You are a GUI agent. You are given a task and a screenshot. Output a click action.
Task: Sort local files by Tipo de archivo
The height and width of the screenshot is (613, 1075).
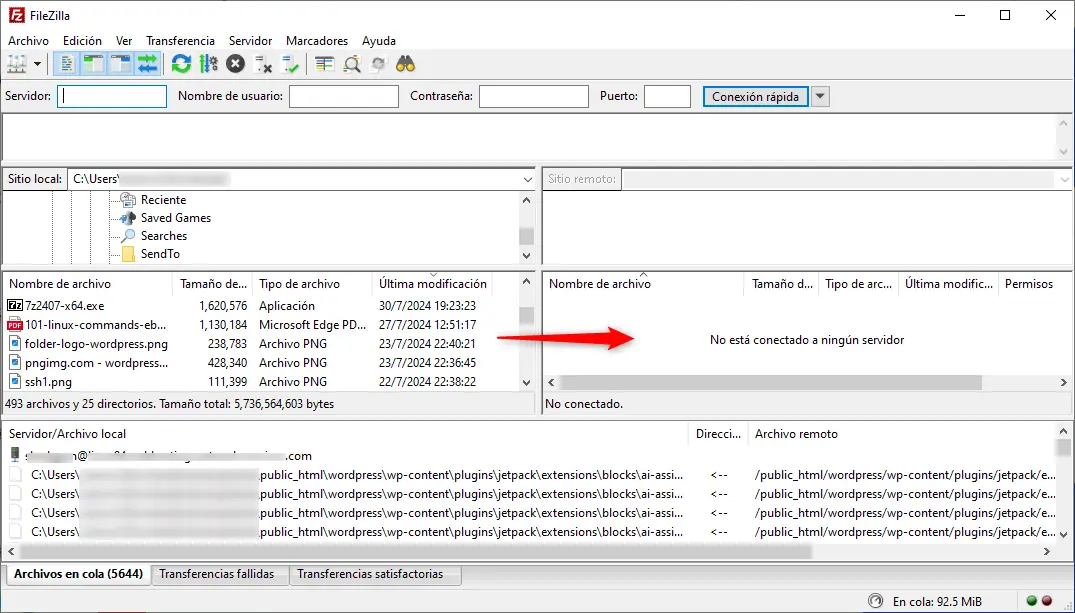tap(313, 284)
